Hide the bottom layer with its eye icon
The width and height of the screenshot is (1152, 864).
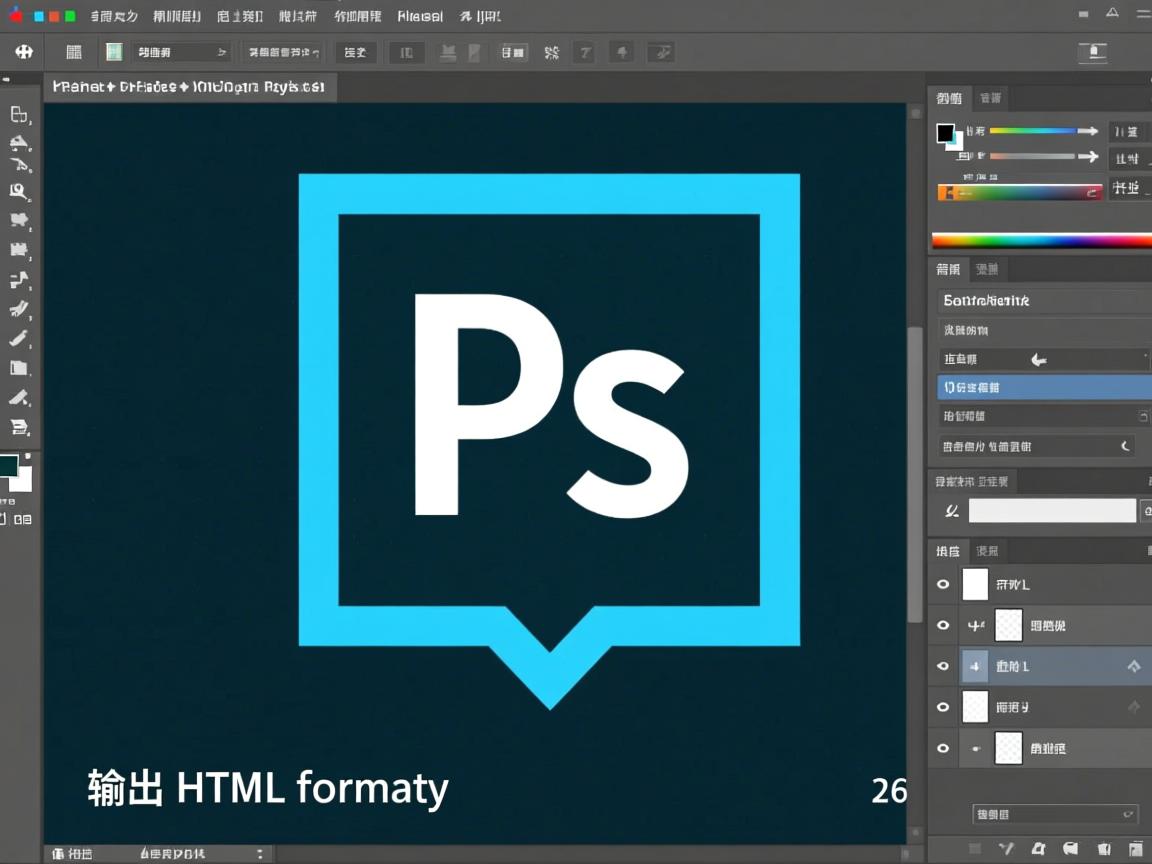[x=942, y=748]
